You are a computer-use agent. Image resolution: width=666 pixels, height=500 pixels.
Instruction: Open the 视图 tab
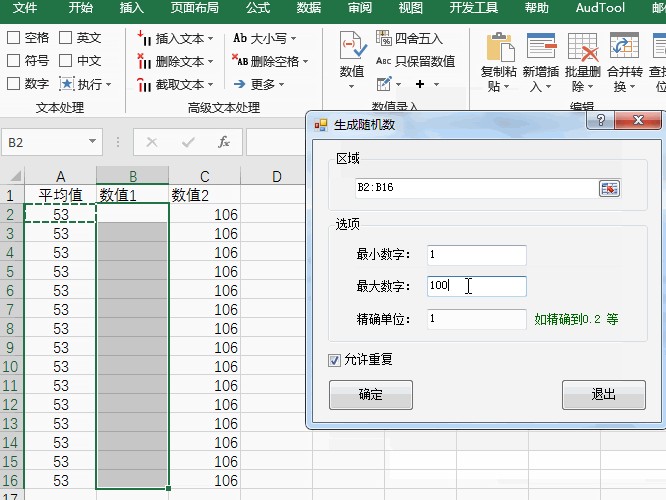coord(410,8)
